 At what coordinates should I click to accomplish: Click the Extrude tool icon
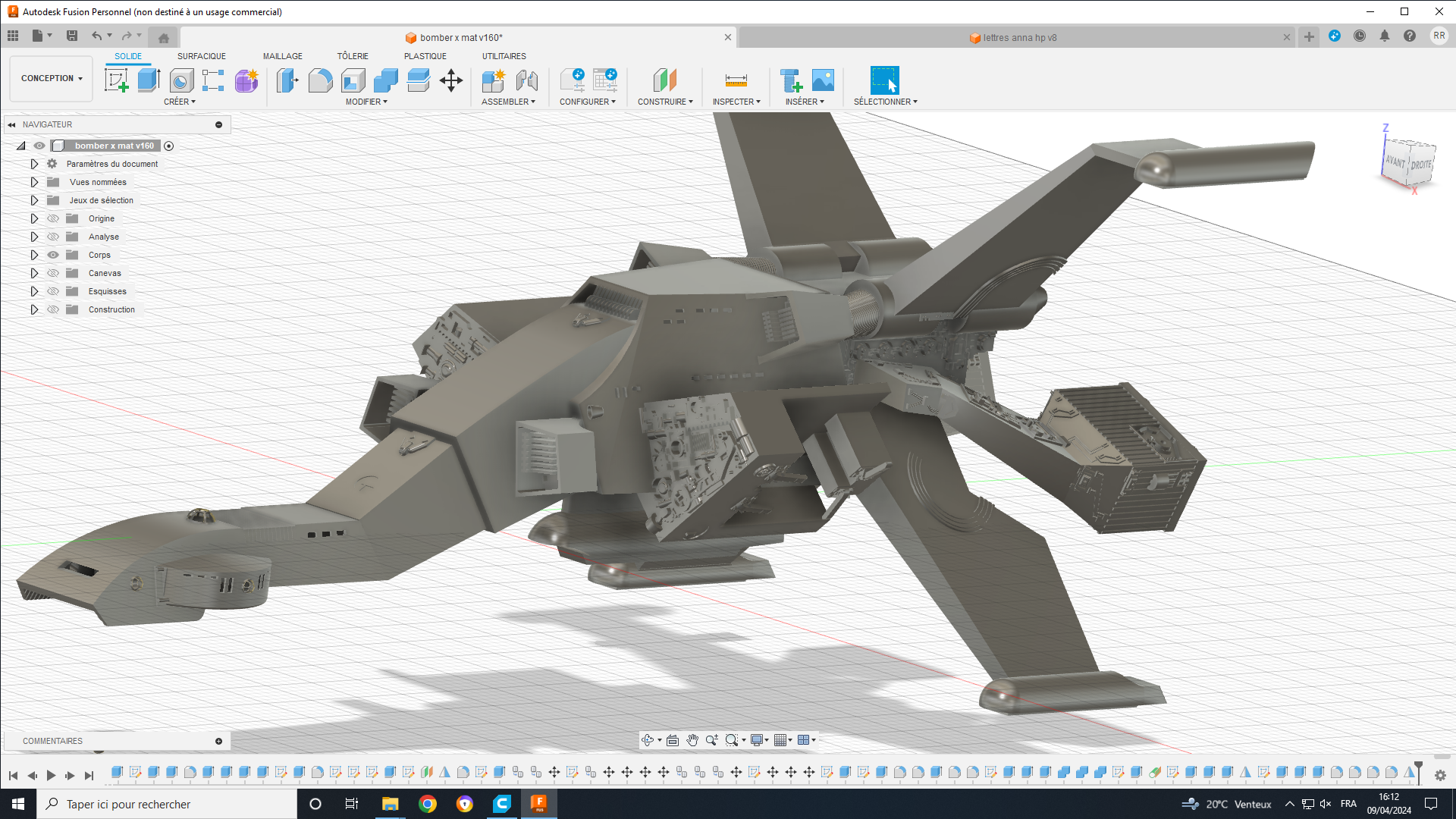149,80
